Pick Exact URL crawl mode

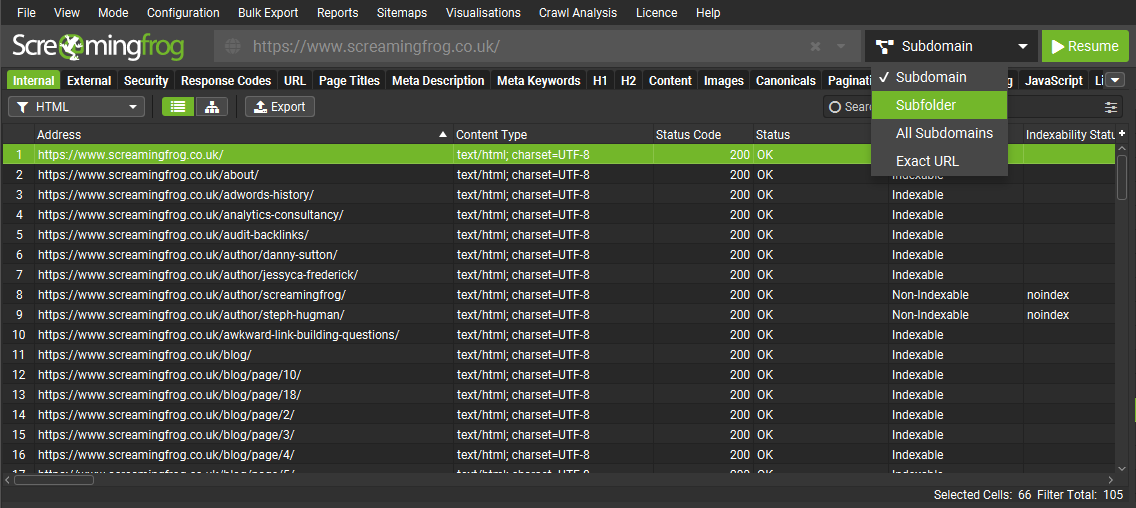point(927,161)
